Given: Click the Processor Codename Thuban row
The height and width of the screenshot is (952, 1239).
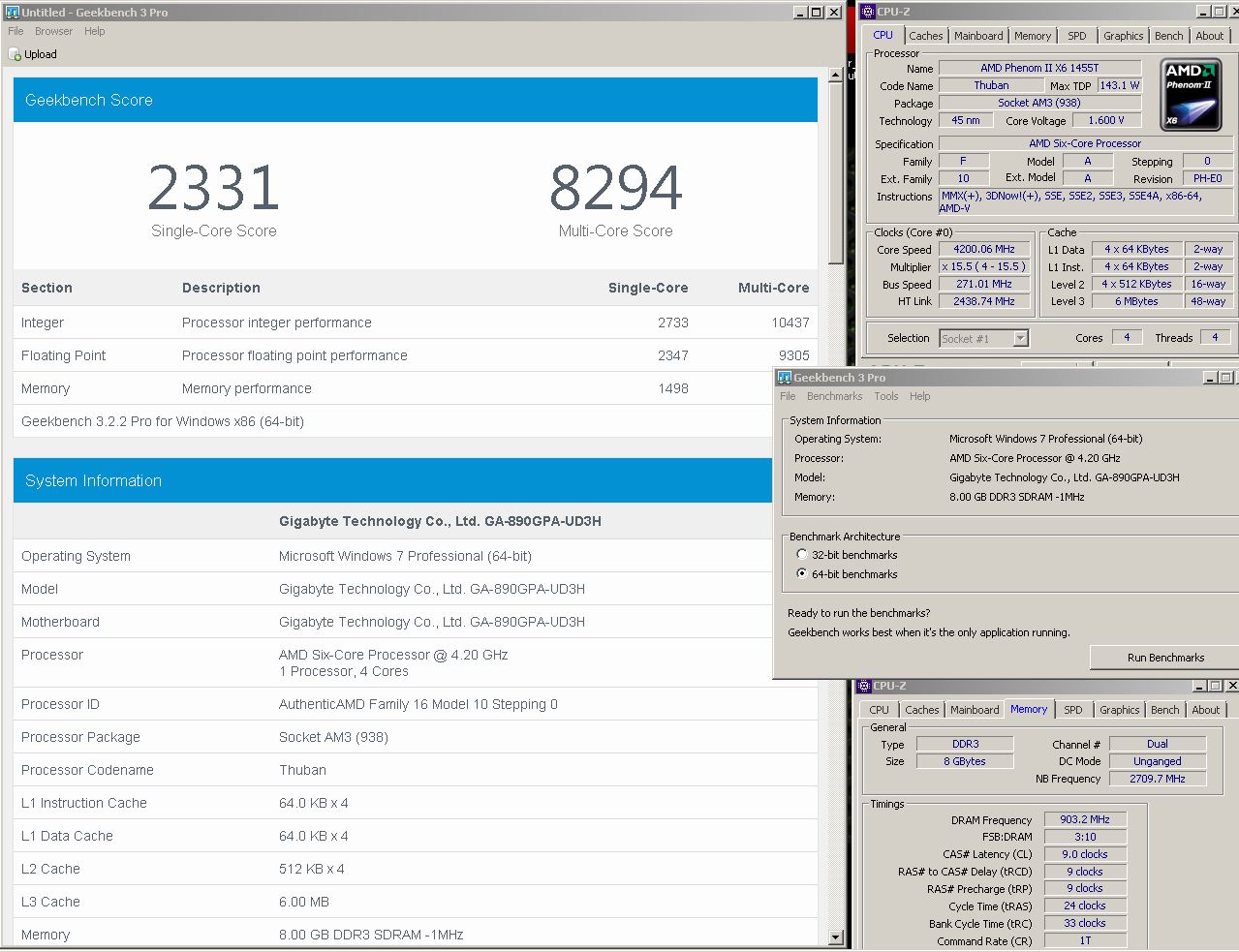Looking at the screenshot, I should pos(416,770).
